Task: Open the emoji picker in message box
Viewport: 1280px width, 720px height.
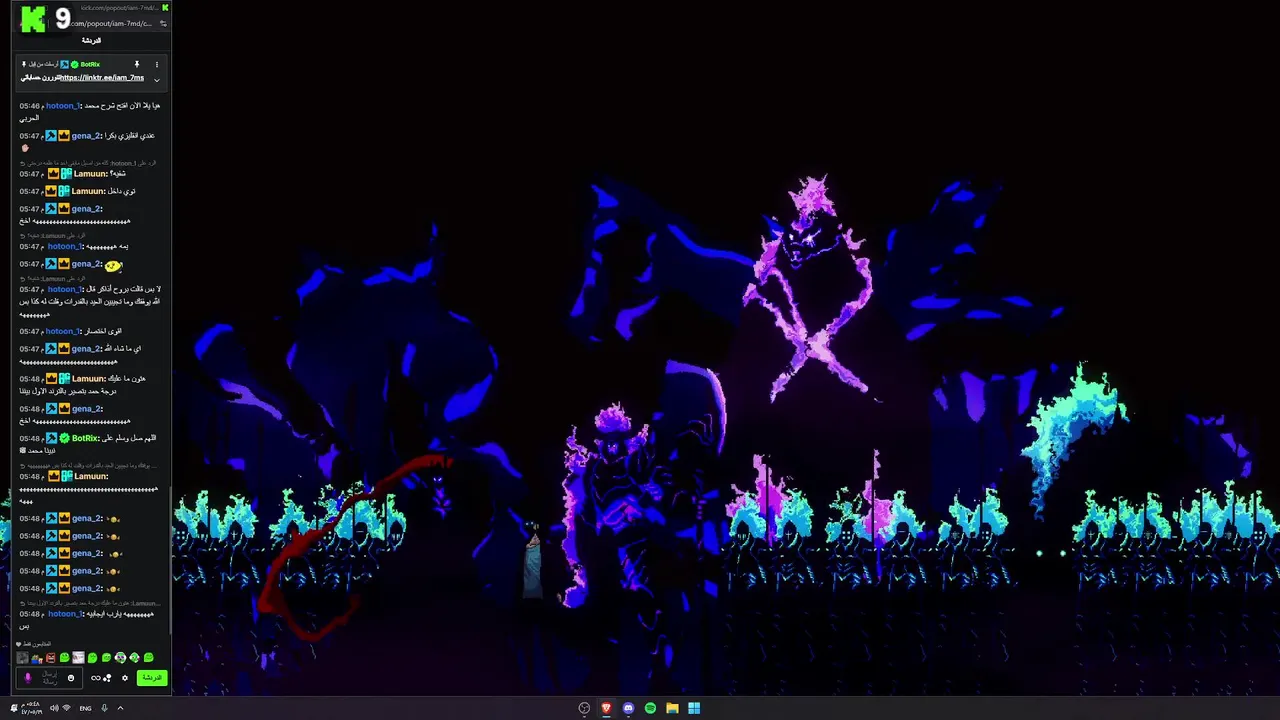Action: 71,678
